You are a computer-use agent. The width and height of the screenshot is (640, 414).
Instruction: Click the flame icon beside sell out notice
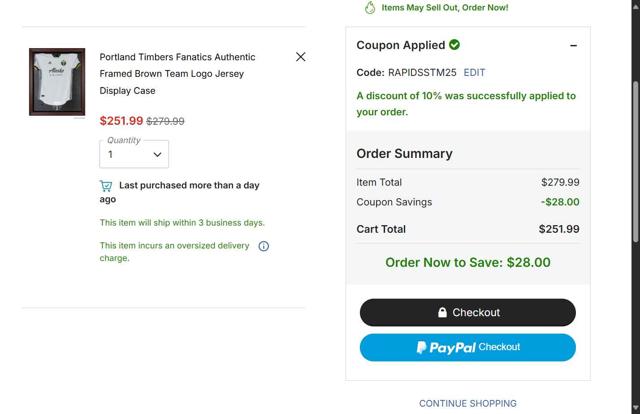coord(370,8)
